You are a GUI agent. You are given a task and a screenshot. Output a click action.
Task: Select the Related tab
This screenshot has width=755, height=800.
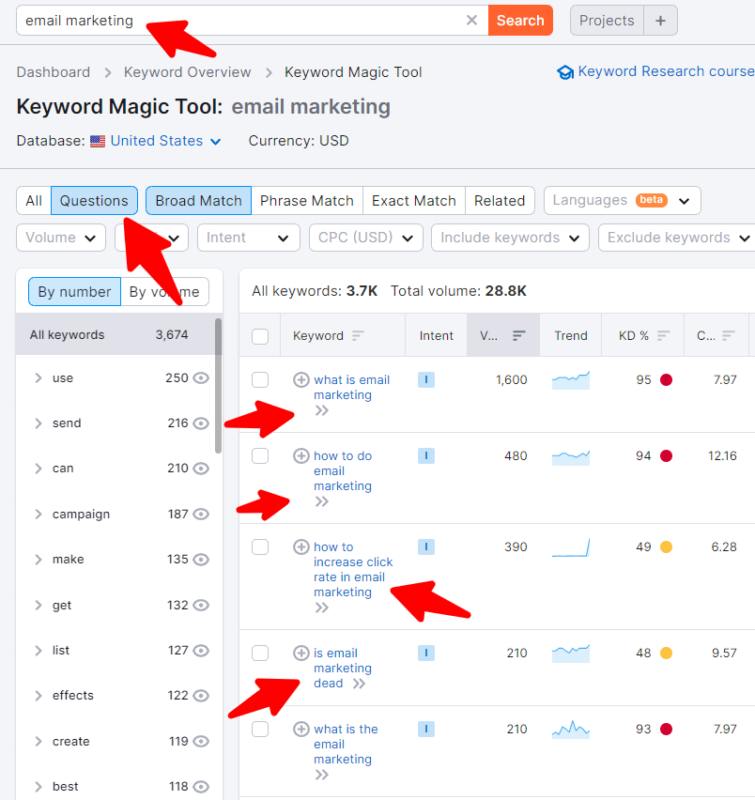click(x=499, y=201)
